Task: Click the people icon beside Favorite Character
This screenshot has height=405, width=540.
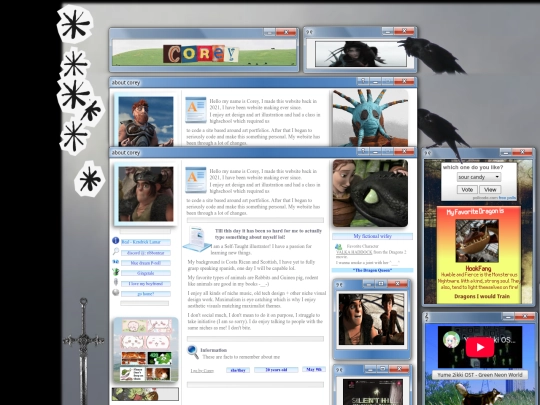Action: point(339,247)
